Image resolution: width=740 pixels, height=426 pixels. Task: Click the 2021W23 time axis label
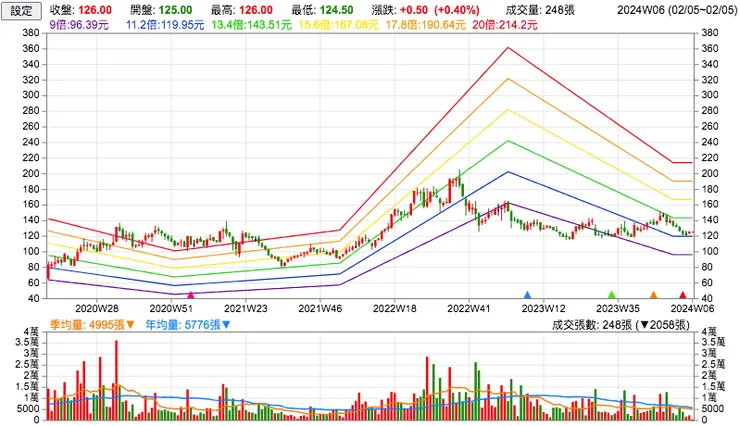tap(245, 309)
